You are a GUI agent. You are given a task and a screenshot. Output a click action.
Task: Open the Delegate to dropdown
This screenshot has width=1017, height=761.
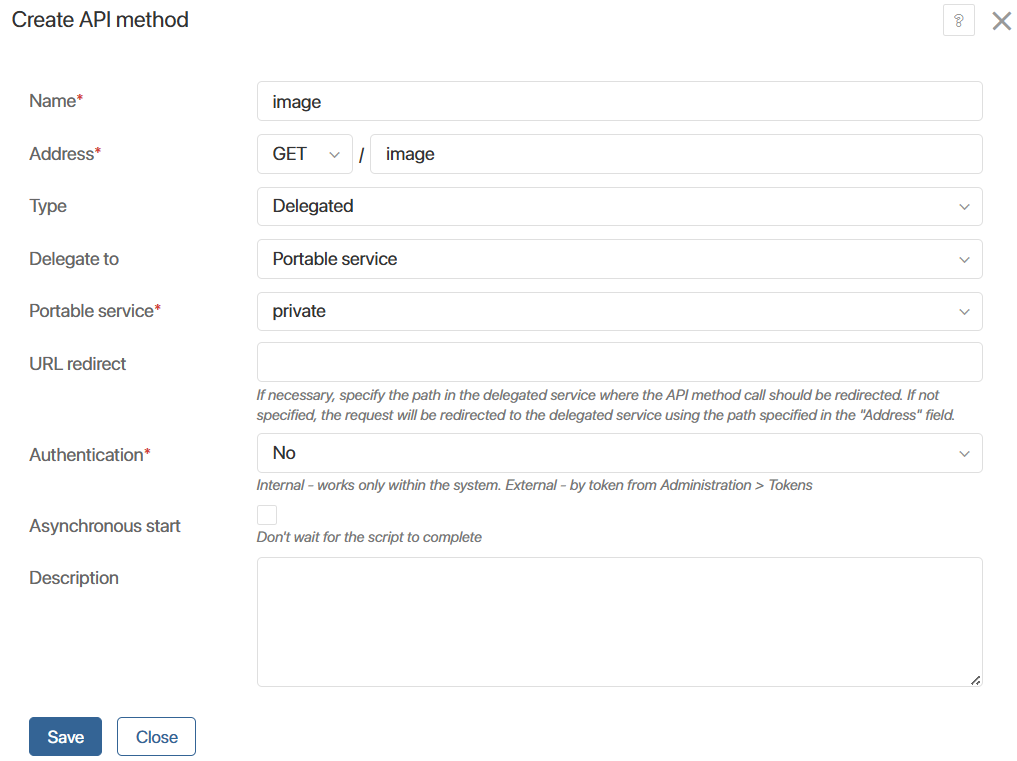click(x=620, y=259)
